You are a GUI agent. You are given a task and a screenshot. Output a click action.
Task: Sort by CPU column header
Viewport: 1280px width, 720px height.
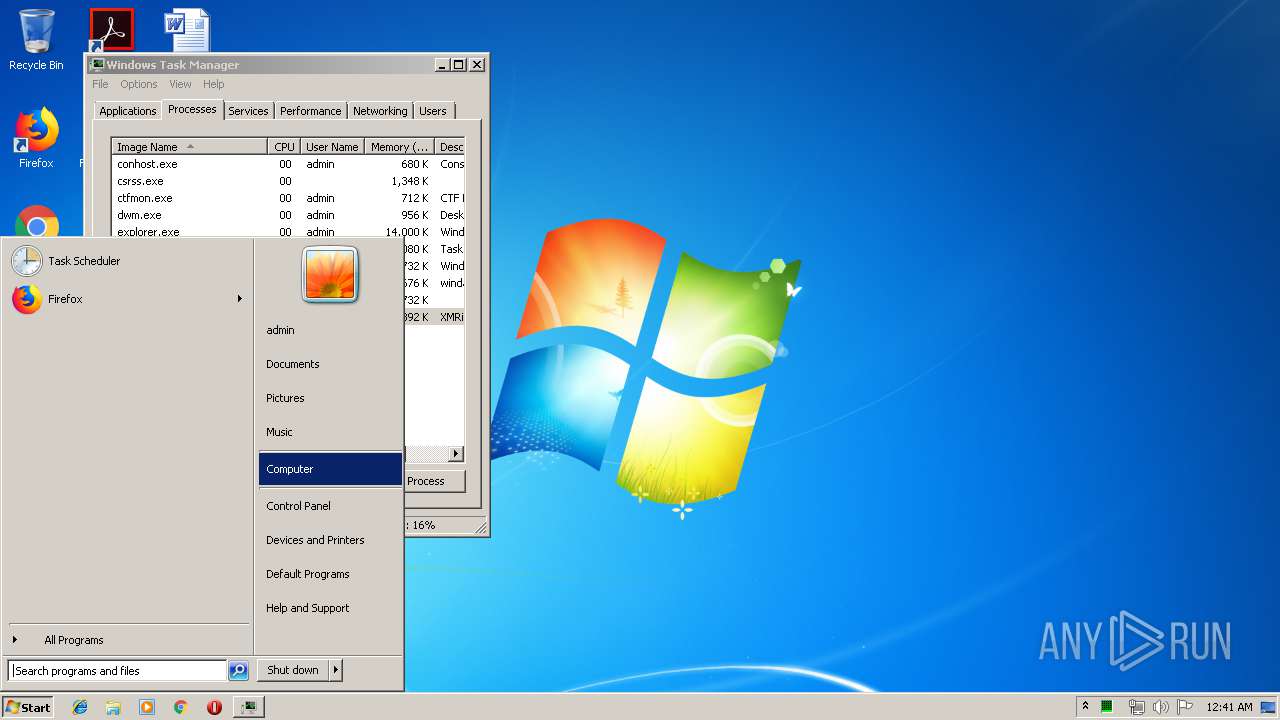click(x=284, y=147)
